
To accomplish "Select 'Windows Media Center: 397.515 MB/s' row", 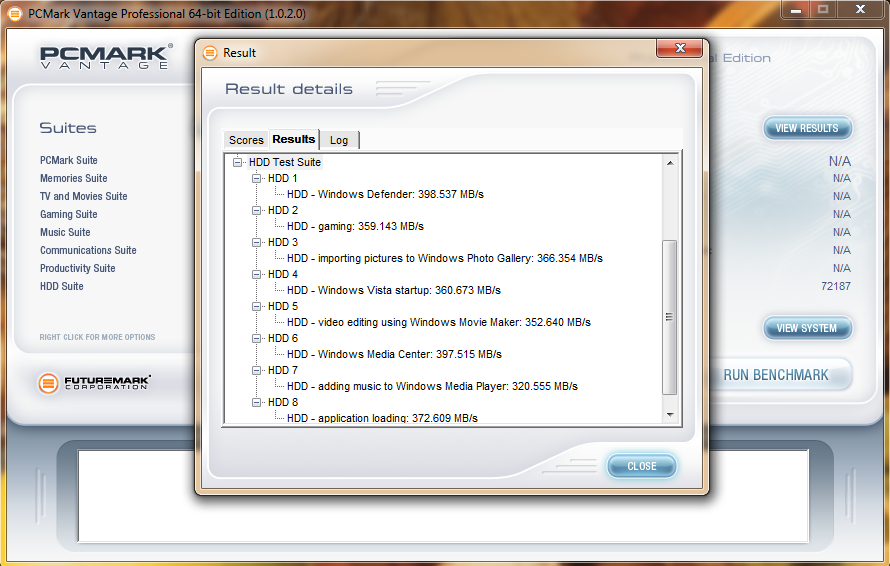I will [394, 354].
